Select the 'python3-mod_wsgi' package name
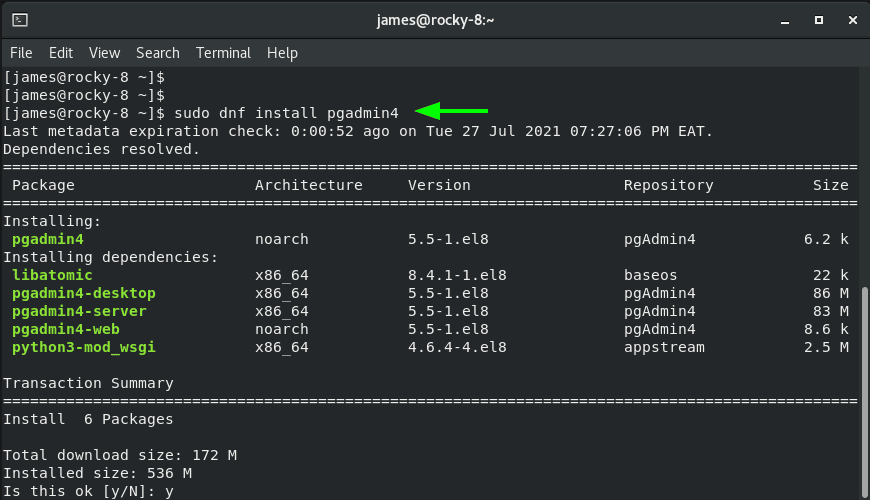Screen dimensions: 870x500 pyautogui.click(x=84, y=347)
